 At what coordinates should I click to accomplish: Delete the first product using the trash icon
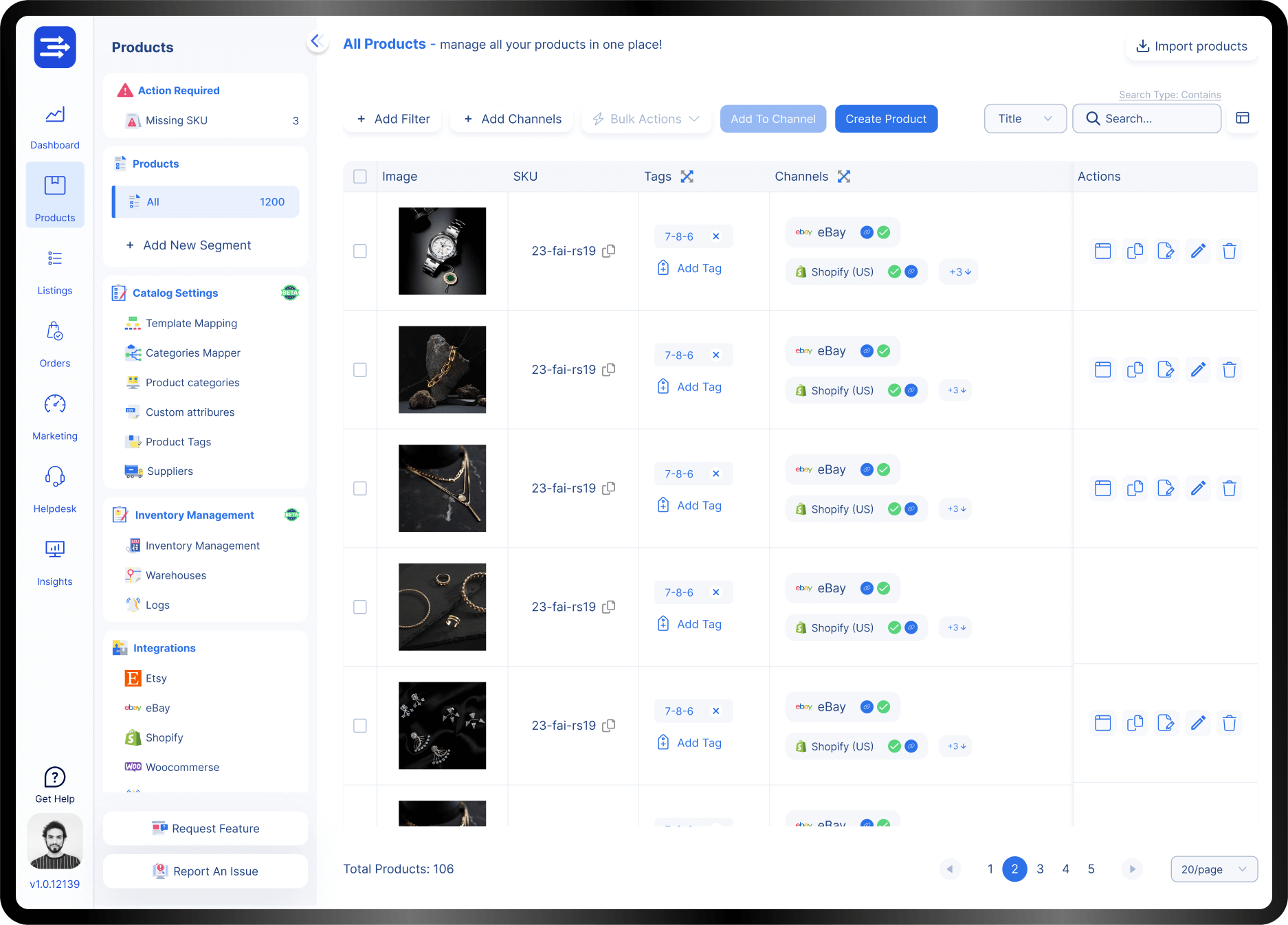click(1230, 251)
